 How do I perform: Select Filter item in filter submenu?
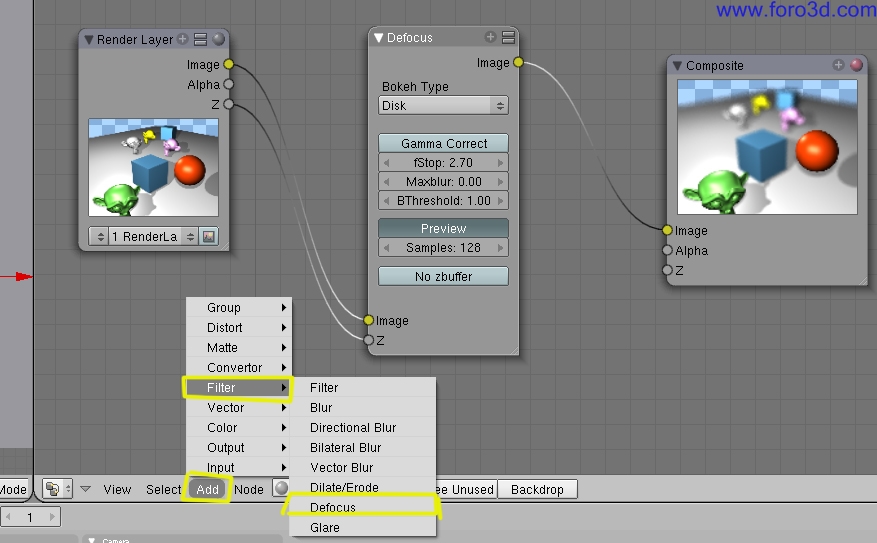click(x=362, y=388)
